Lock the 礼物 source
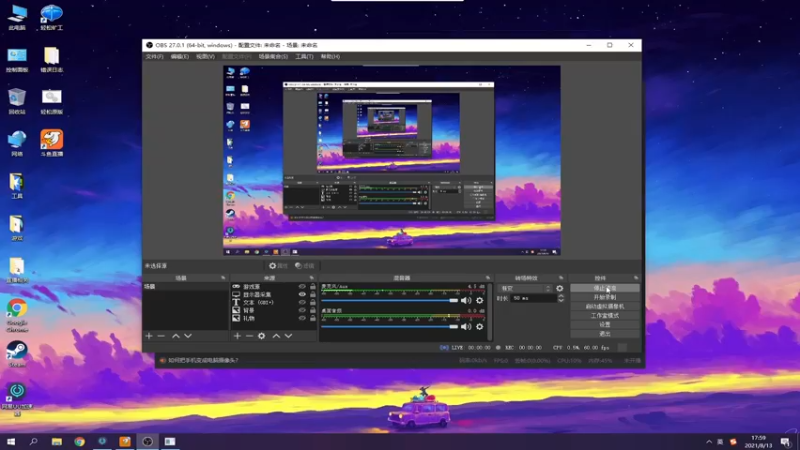This screenshot has height=450, width=800. (x=313, y=318)
